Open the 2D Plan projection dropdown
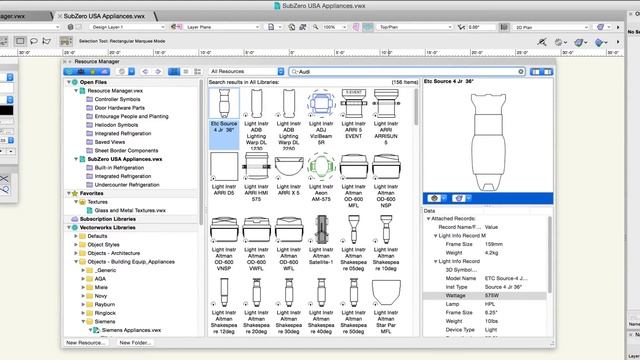 551,27
